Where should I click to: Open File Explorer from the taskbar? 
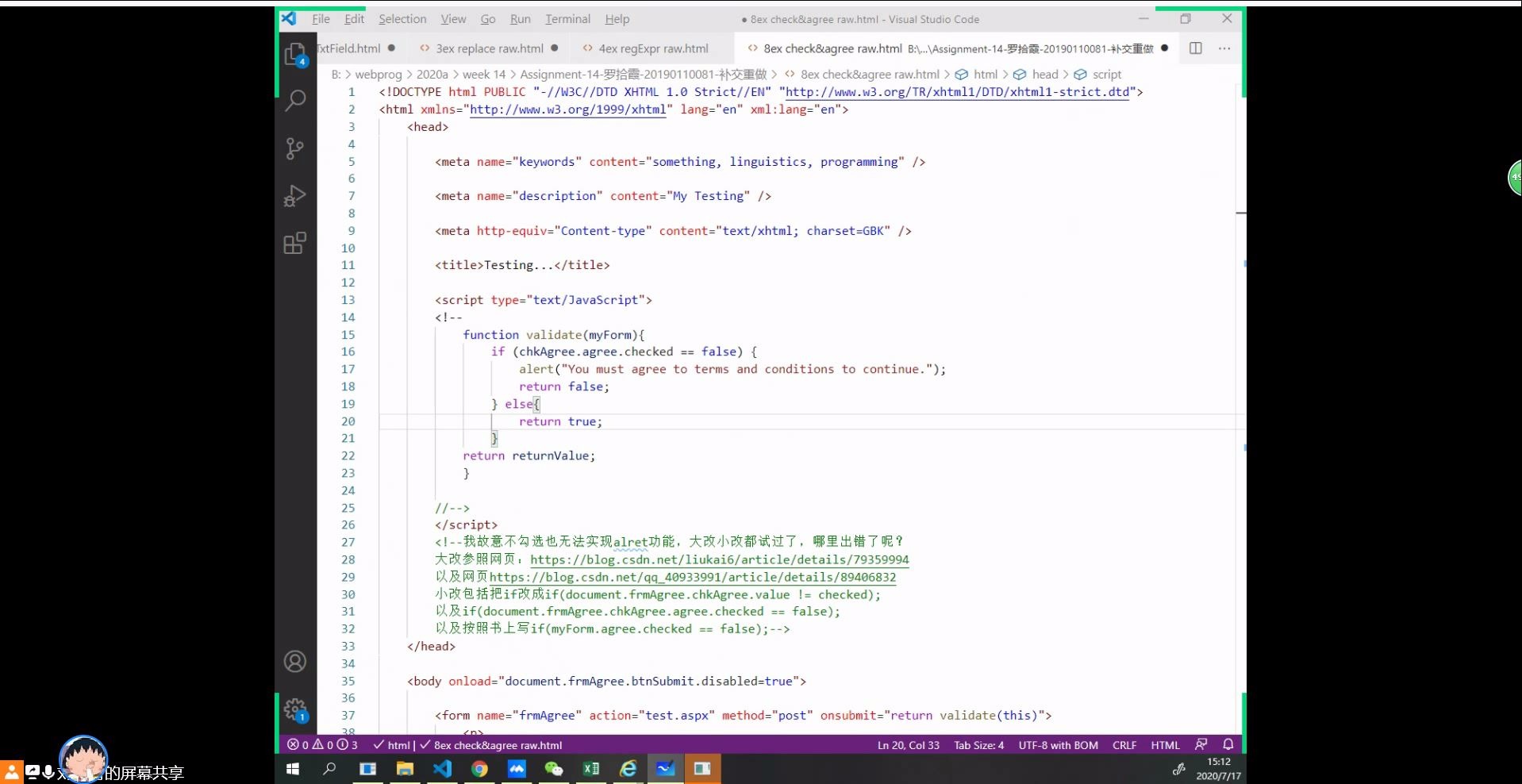[x=405, y=769]
